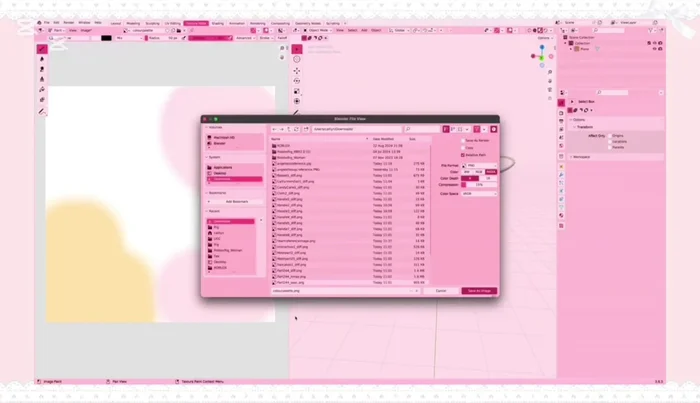Image resolution: width=700 pixels, height=403 pixels.
Task: Select the Move tool in 3D viewport
Action: tap(297, 71)
